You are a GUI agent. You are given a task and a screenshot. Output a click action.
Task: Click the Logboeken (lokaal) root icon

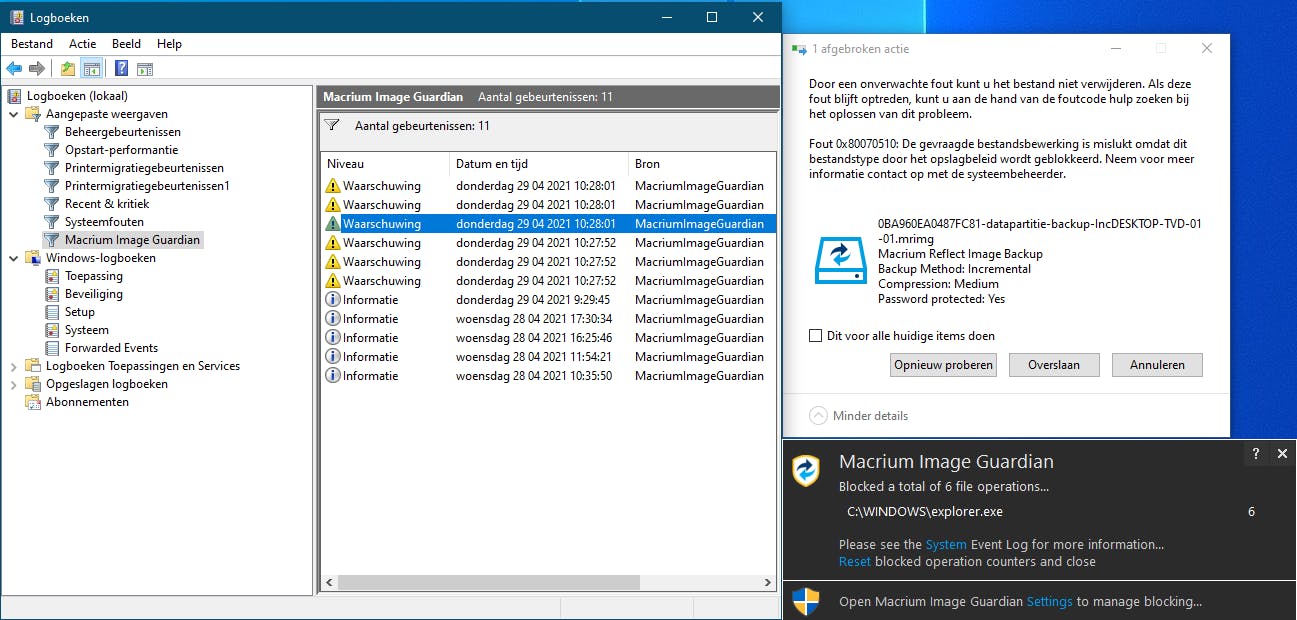(15, 96)
